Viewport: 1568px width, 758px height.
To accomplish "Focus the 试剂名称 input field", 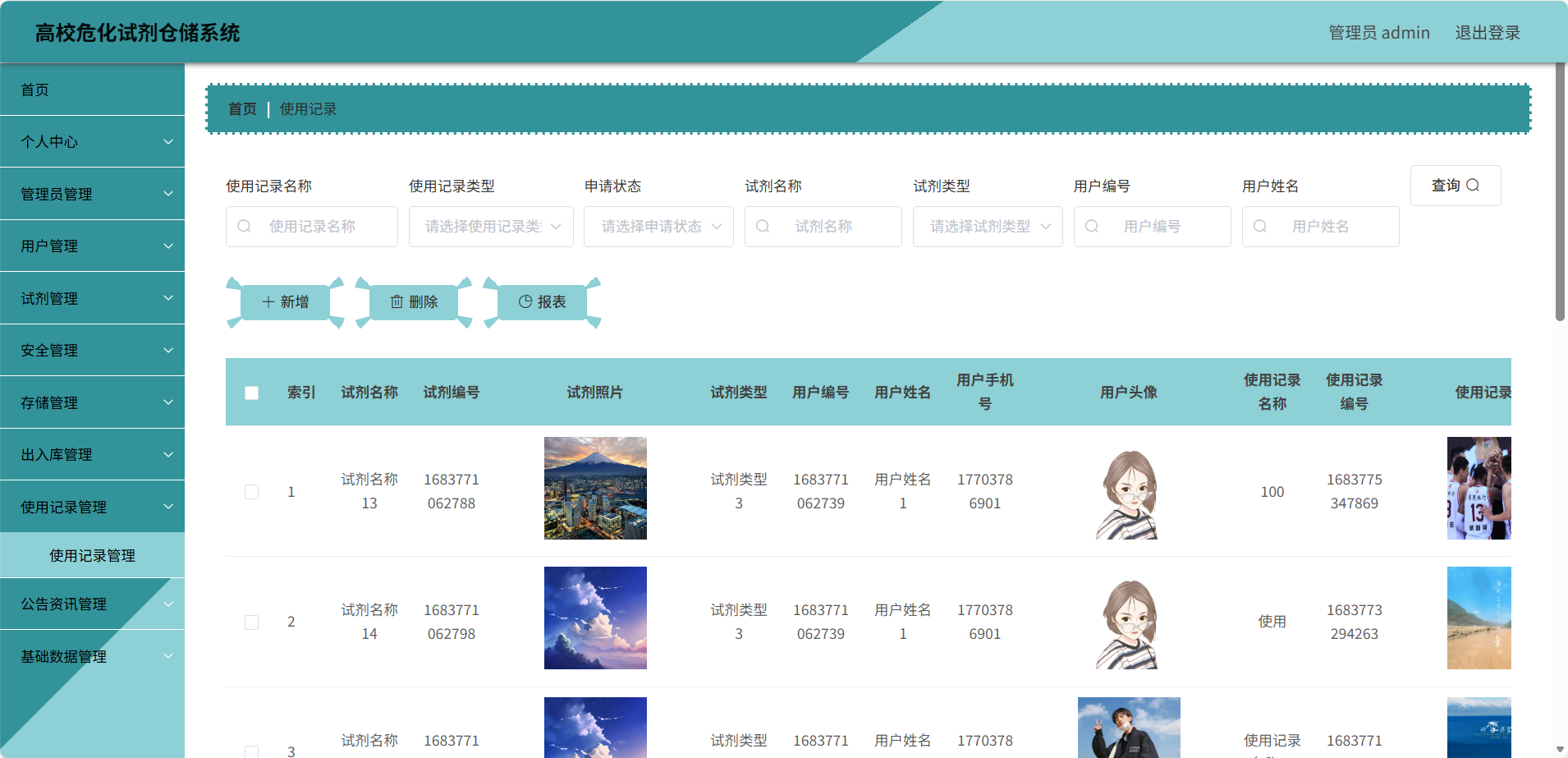I will [823, 227].
